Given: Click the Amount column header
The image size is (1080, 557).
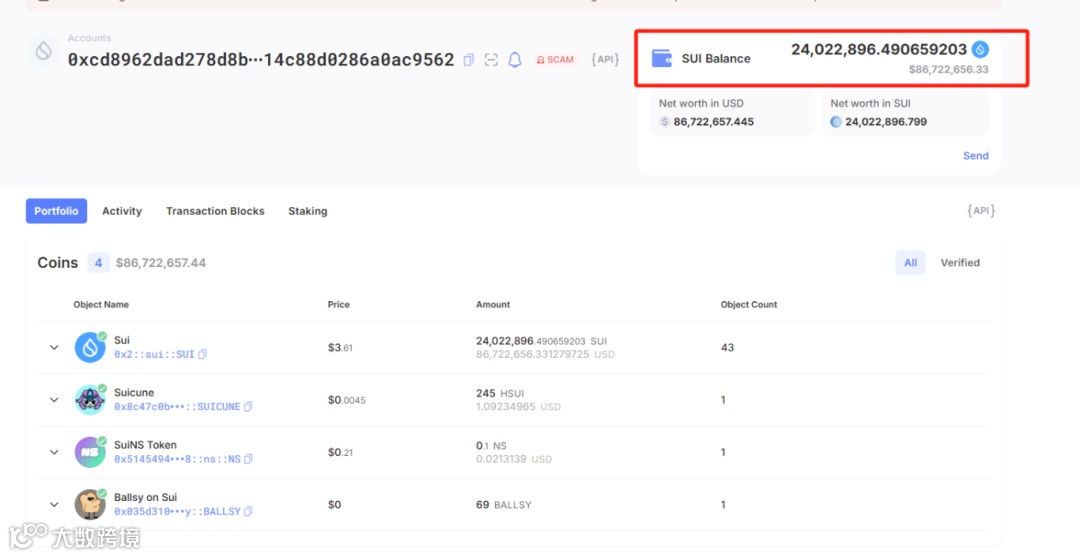Looking at the screenshot, I should 493,304.
